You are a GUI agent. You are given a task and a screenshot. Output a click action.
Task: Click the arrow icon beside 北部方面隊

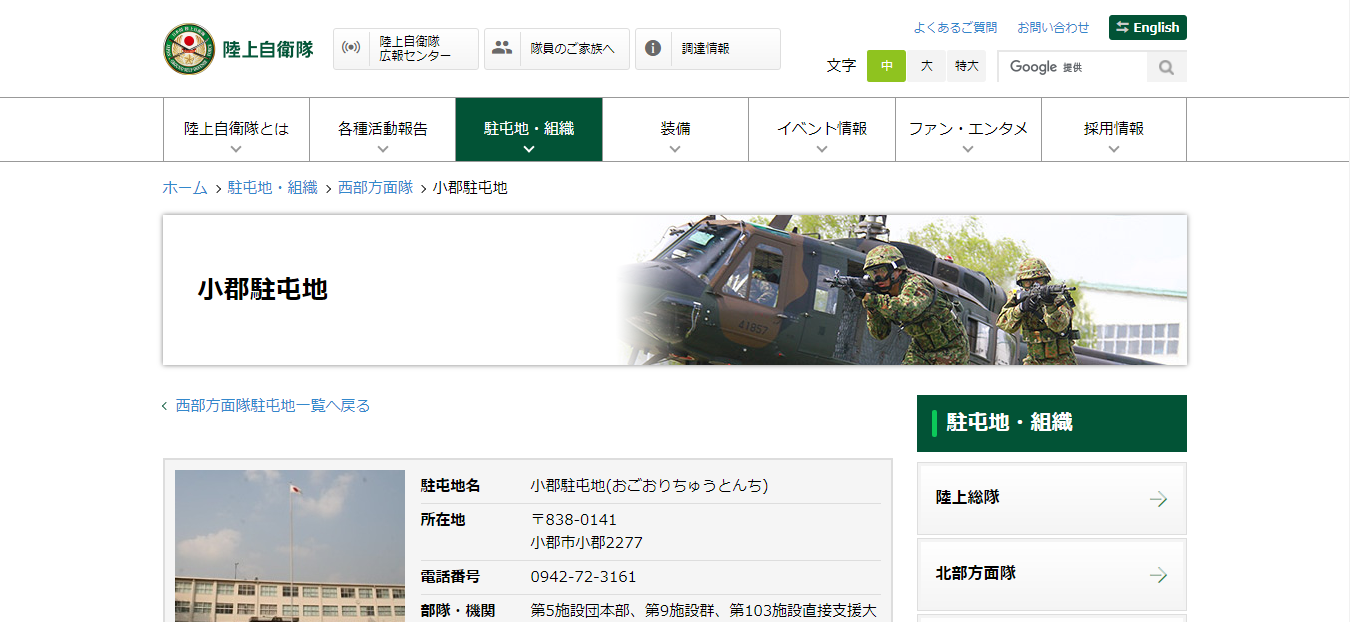click(1158, 575)
